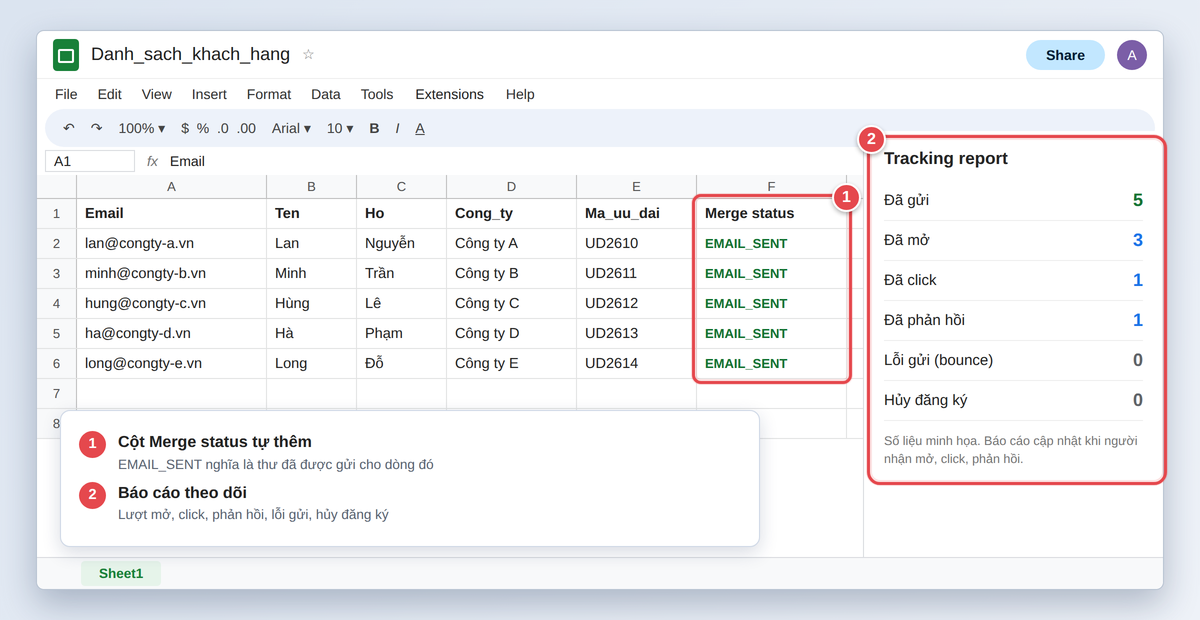Select the cell UD2610

pyautogui.click(x=637, y=243)
